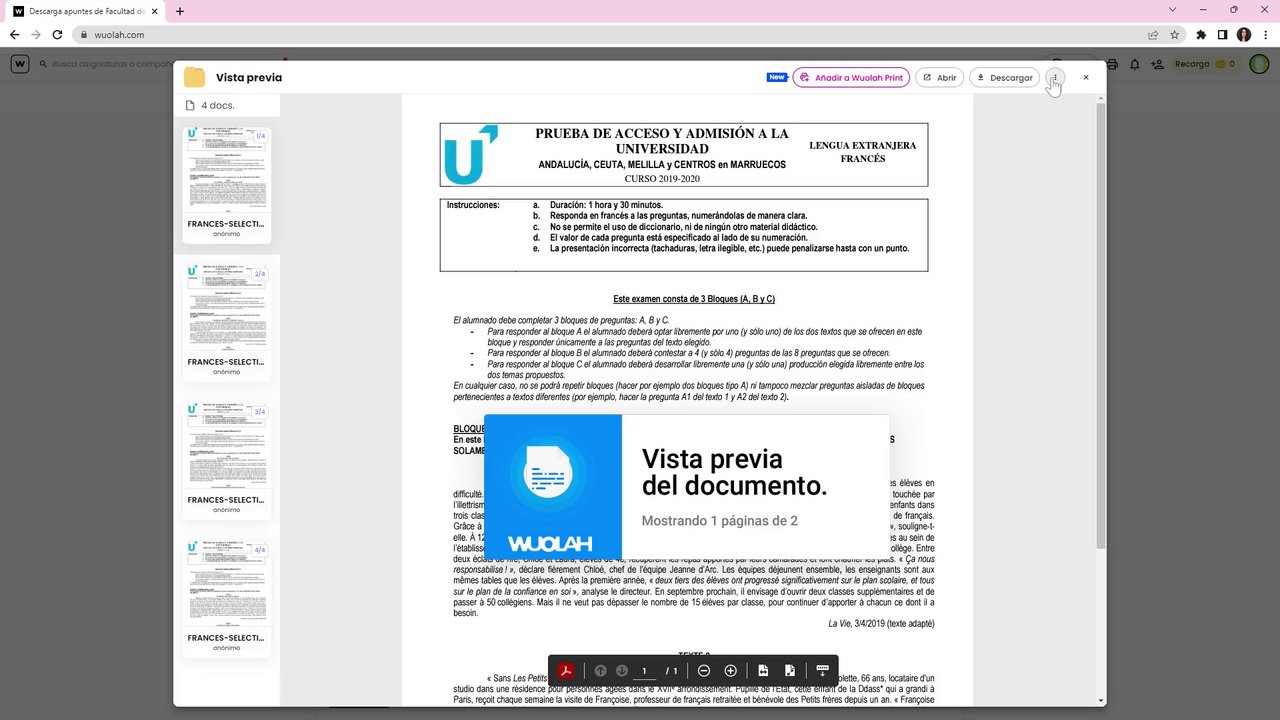Select thumbnail labeled 1/4
Image resolution: width=1280 pixels, height=720 pixels.
click(x=226, y=183)
